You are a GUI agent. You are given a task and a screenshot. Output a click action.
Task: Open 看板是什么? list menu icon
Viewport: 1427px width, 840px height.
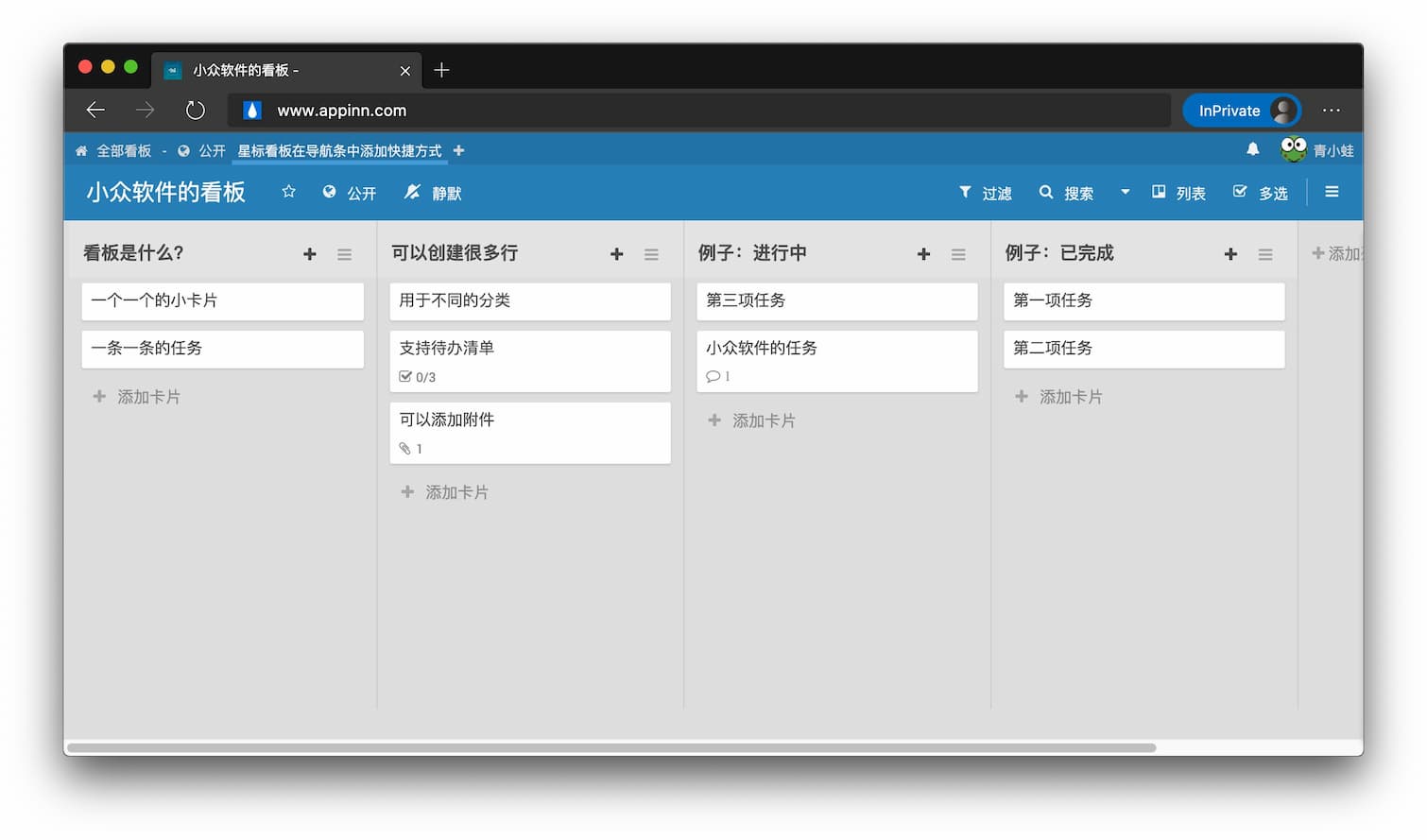tap(345, 254)
